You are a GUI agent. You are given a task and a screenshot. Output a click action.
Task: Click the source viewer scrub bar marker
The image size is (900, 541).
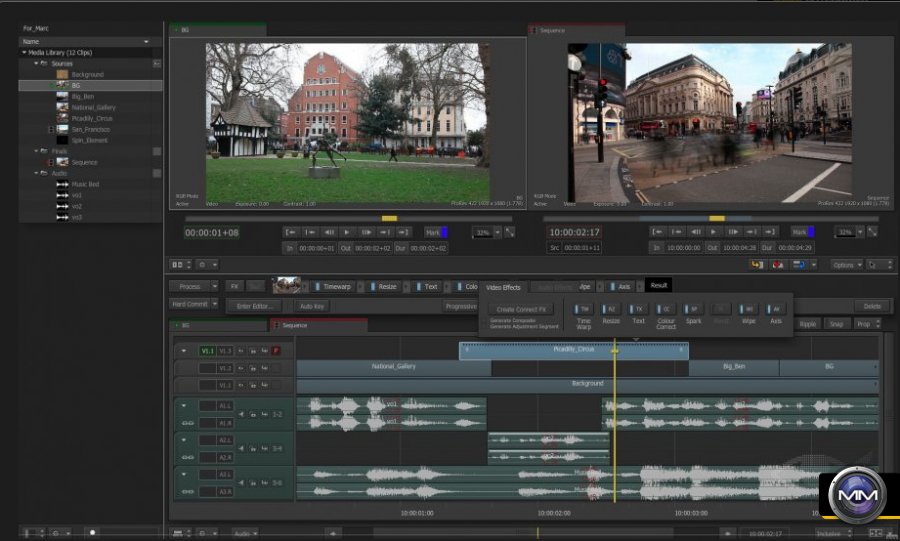[x=389, y=218]
